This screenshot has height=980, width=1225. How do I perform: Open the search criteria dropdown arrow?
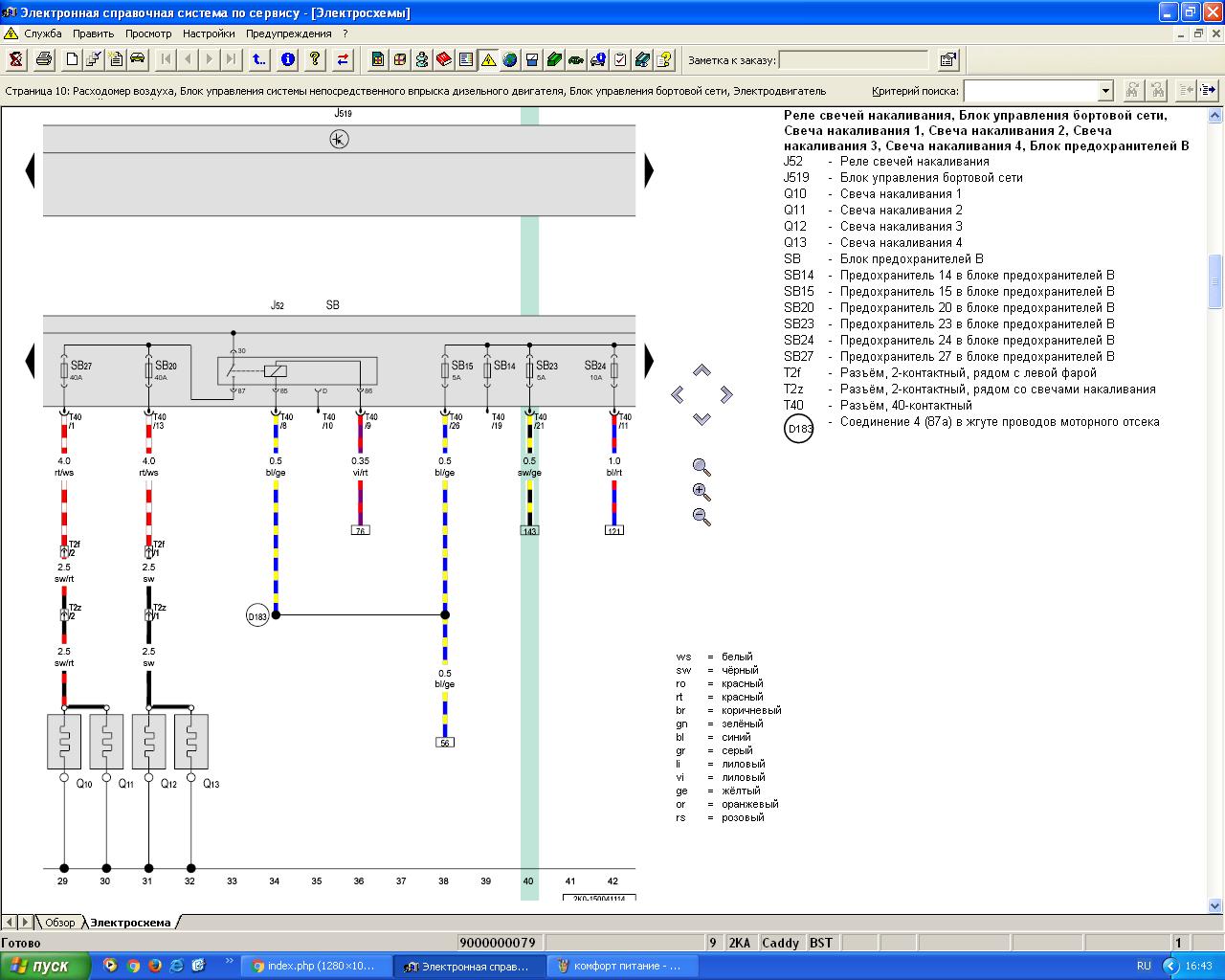[1105, 91]
